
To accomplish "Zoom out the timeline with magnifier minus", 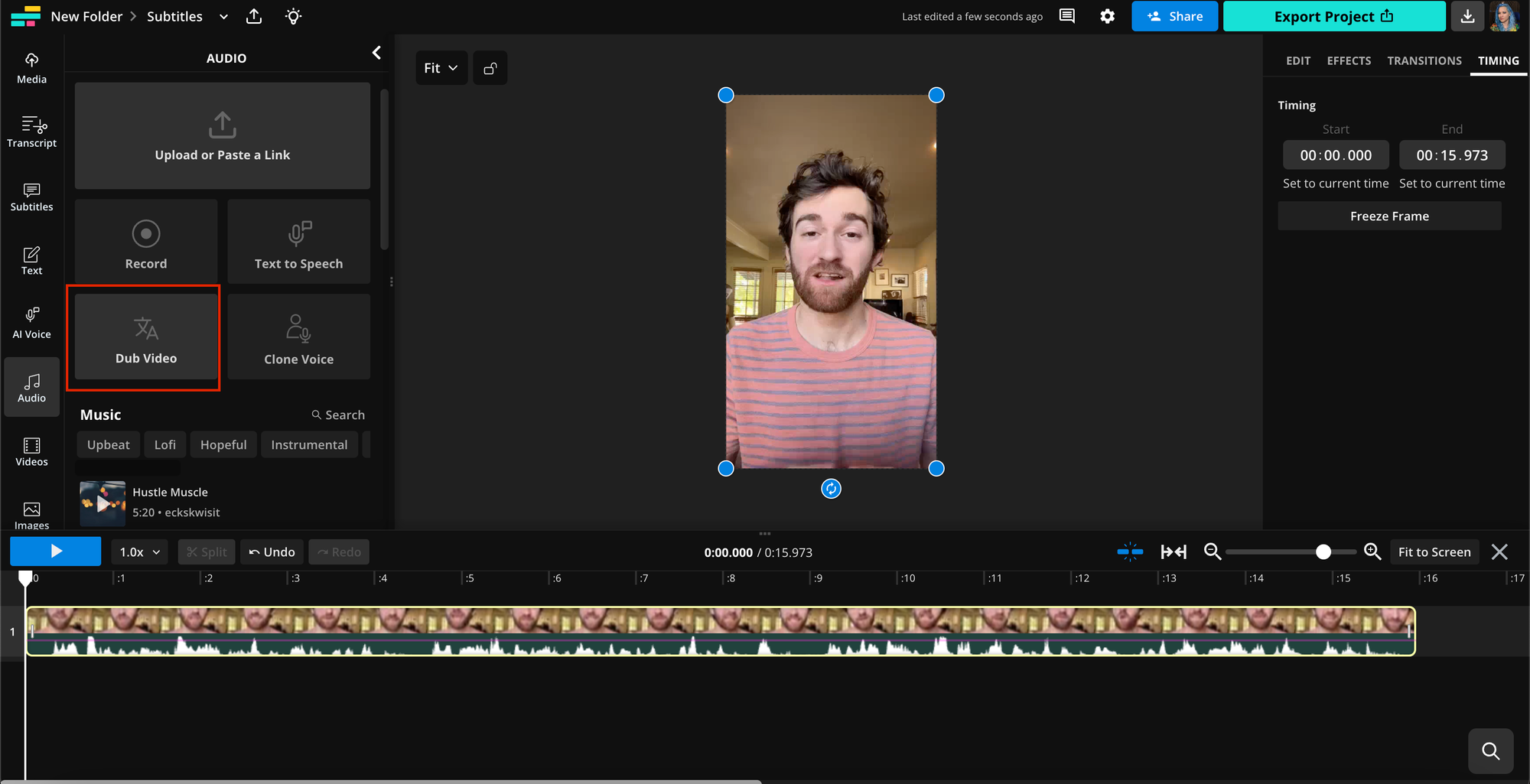I will pos(1213,551).
